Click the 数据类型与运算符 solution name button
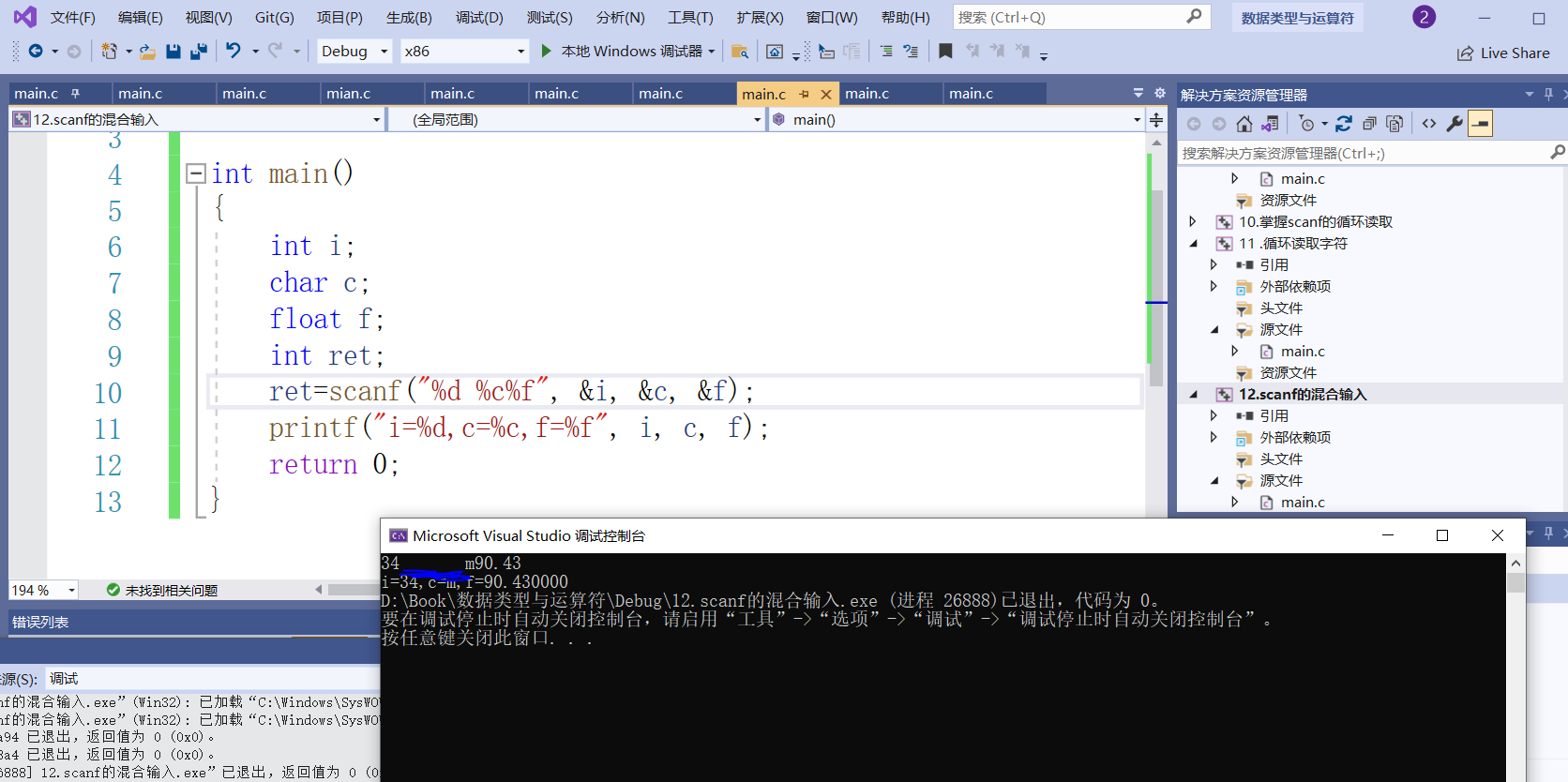 click(x=1298, y=18)
